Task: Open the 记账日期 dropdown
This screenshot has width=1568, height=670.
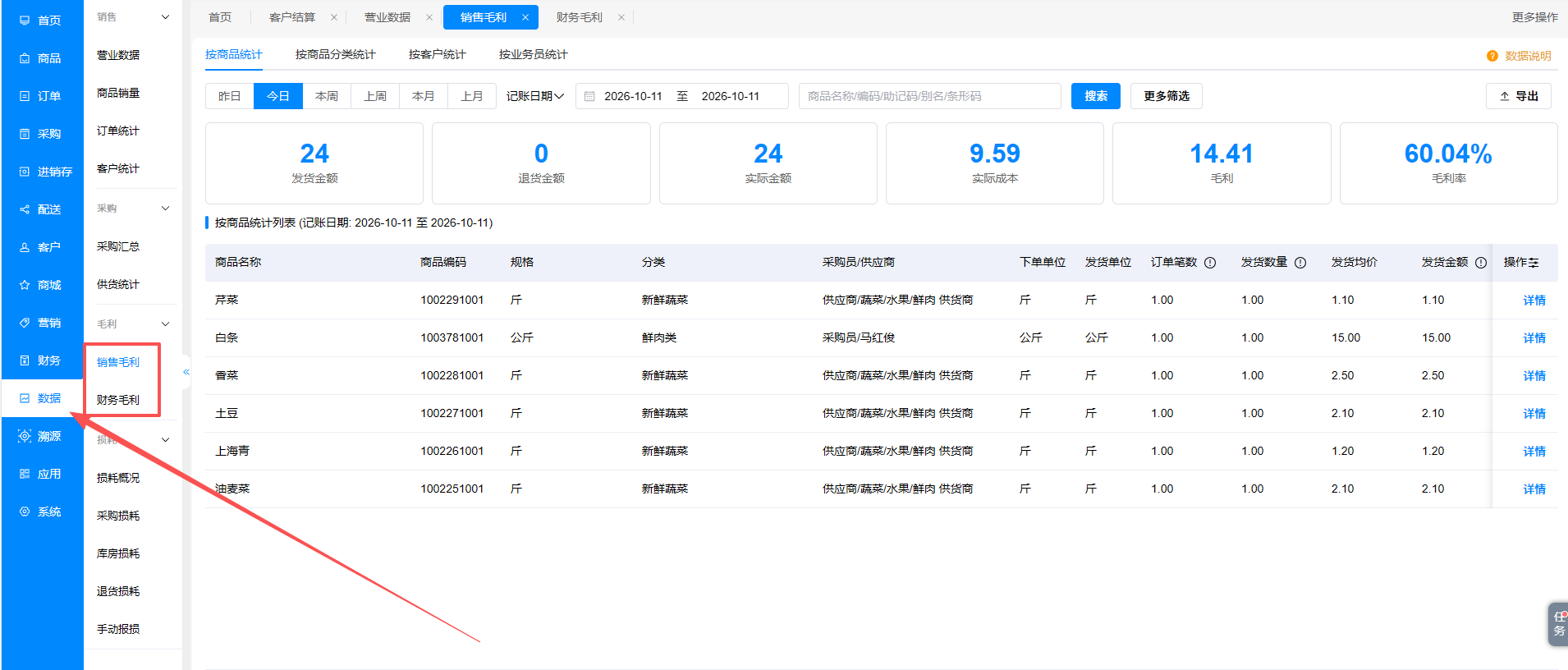Action: point(535,96)
